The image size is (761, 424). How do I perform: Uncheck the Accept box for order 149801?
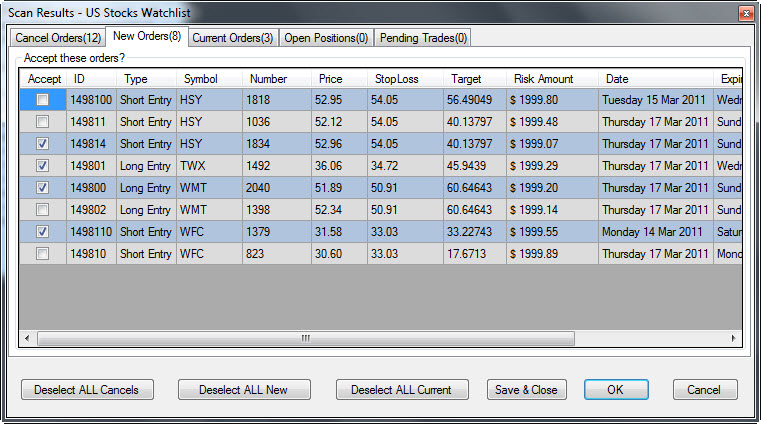[x=43, y=165]
